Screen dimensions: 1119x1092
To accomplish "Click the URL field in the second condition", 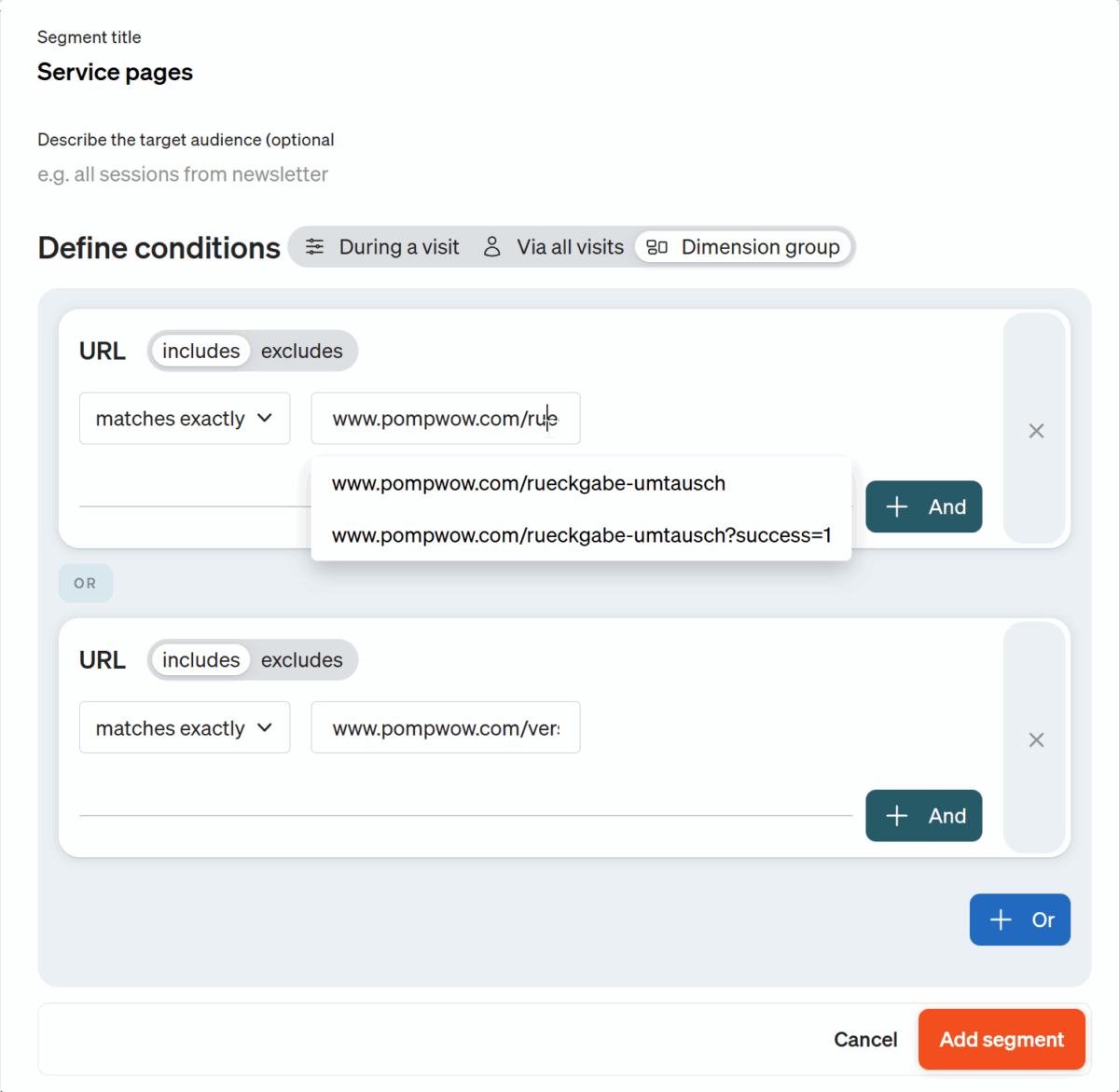I will coord(445,727).
